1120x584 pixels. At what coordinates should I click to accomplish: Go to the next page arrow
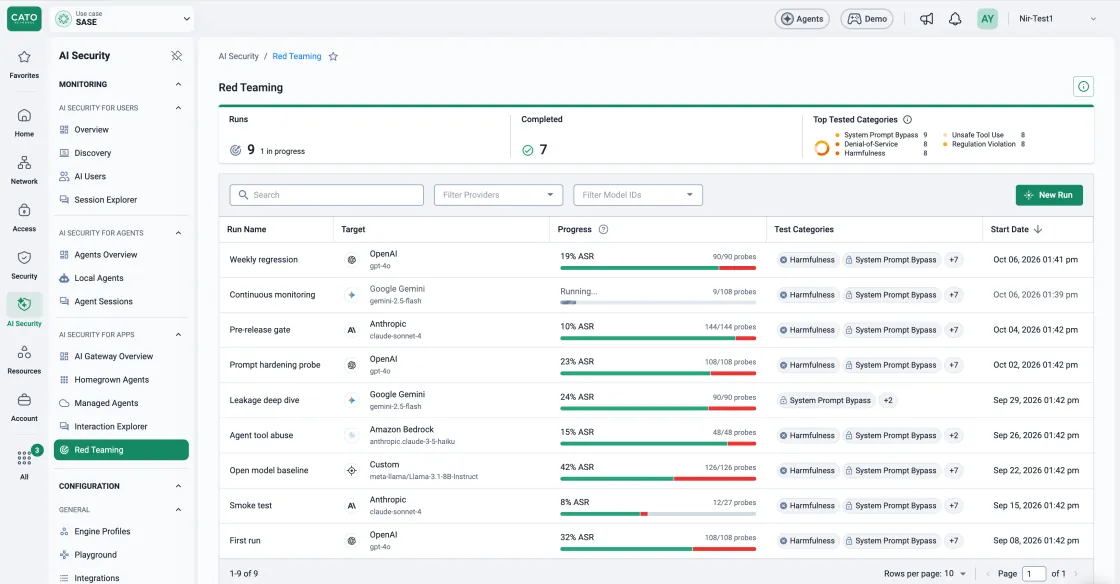coord(1076,574)
